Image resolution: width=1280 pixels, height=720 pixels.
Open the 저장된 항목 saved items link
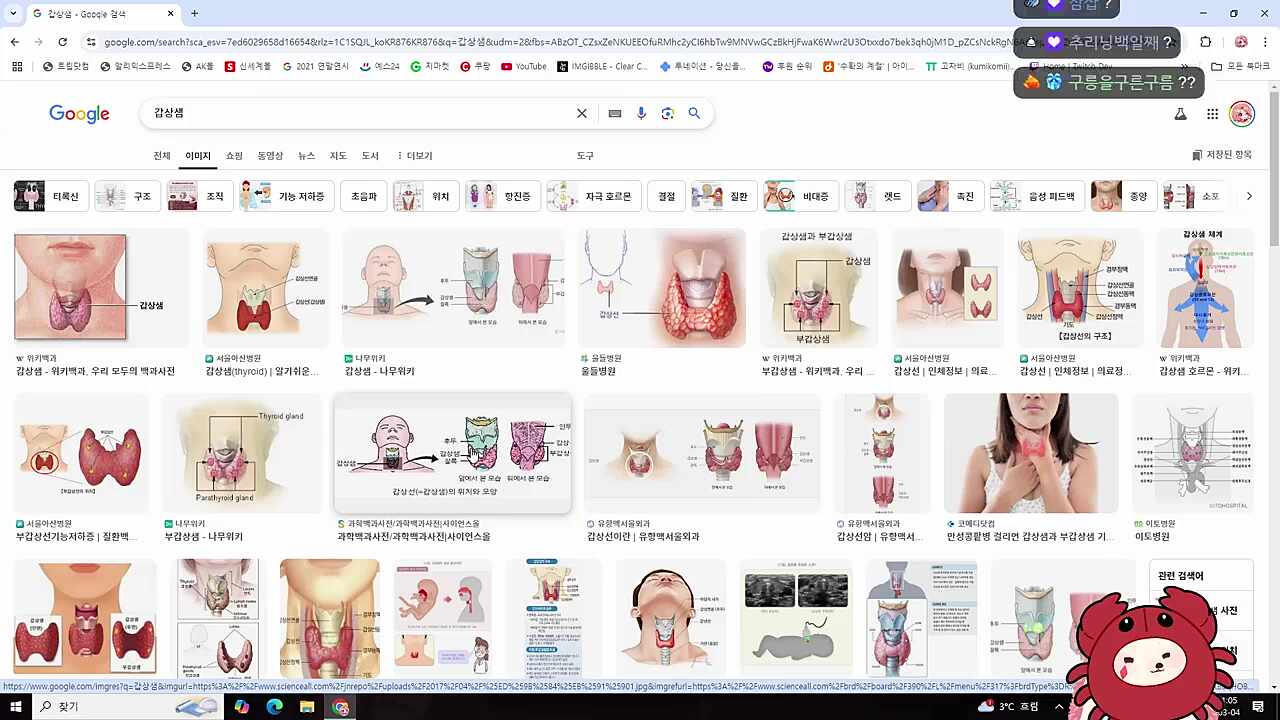(1222, 155)
